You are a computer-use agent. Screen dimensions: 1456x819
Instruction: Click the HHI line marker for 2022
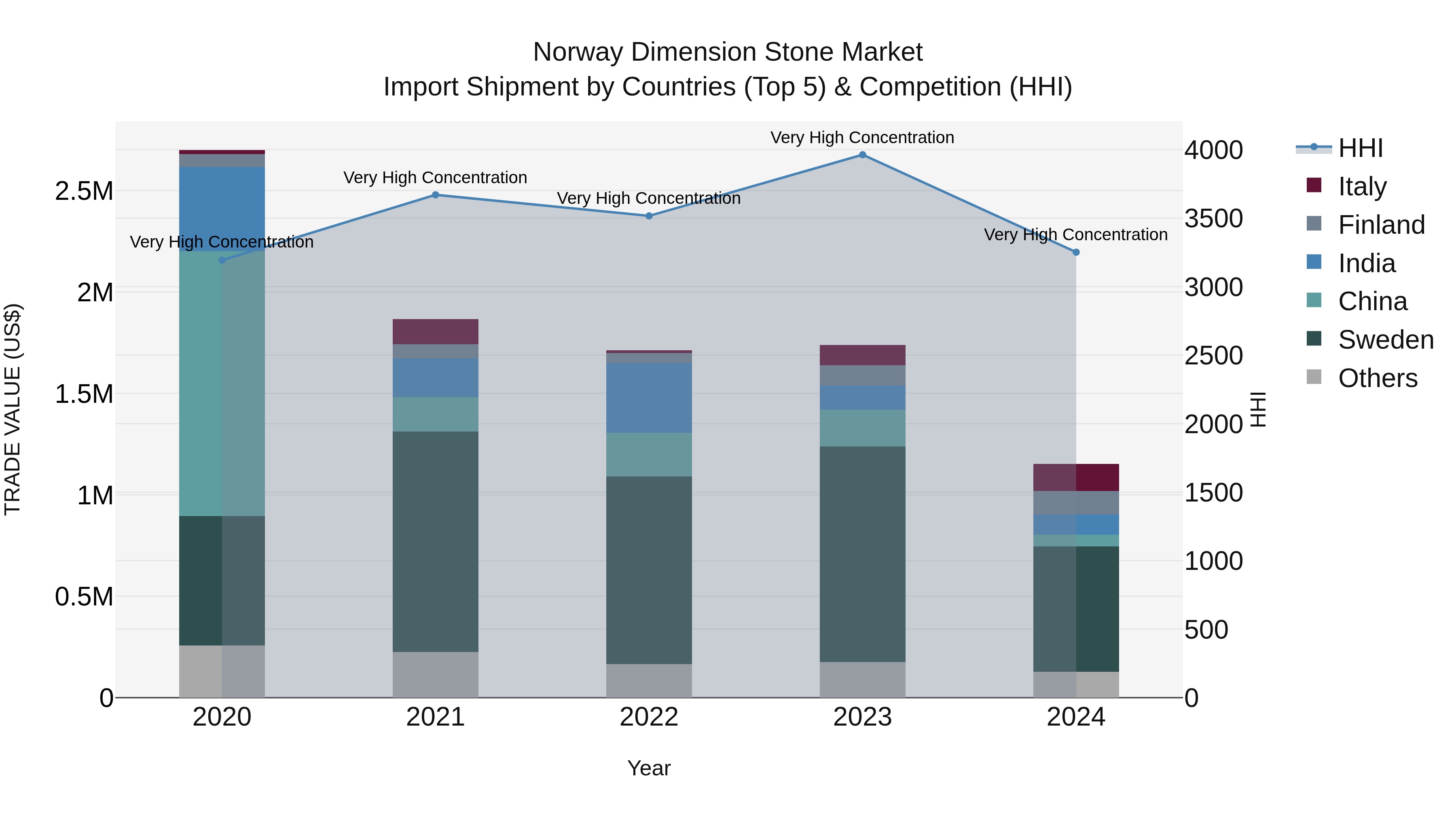[649, 216]
